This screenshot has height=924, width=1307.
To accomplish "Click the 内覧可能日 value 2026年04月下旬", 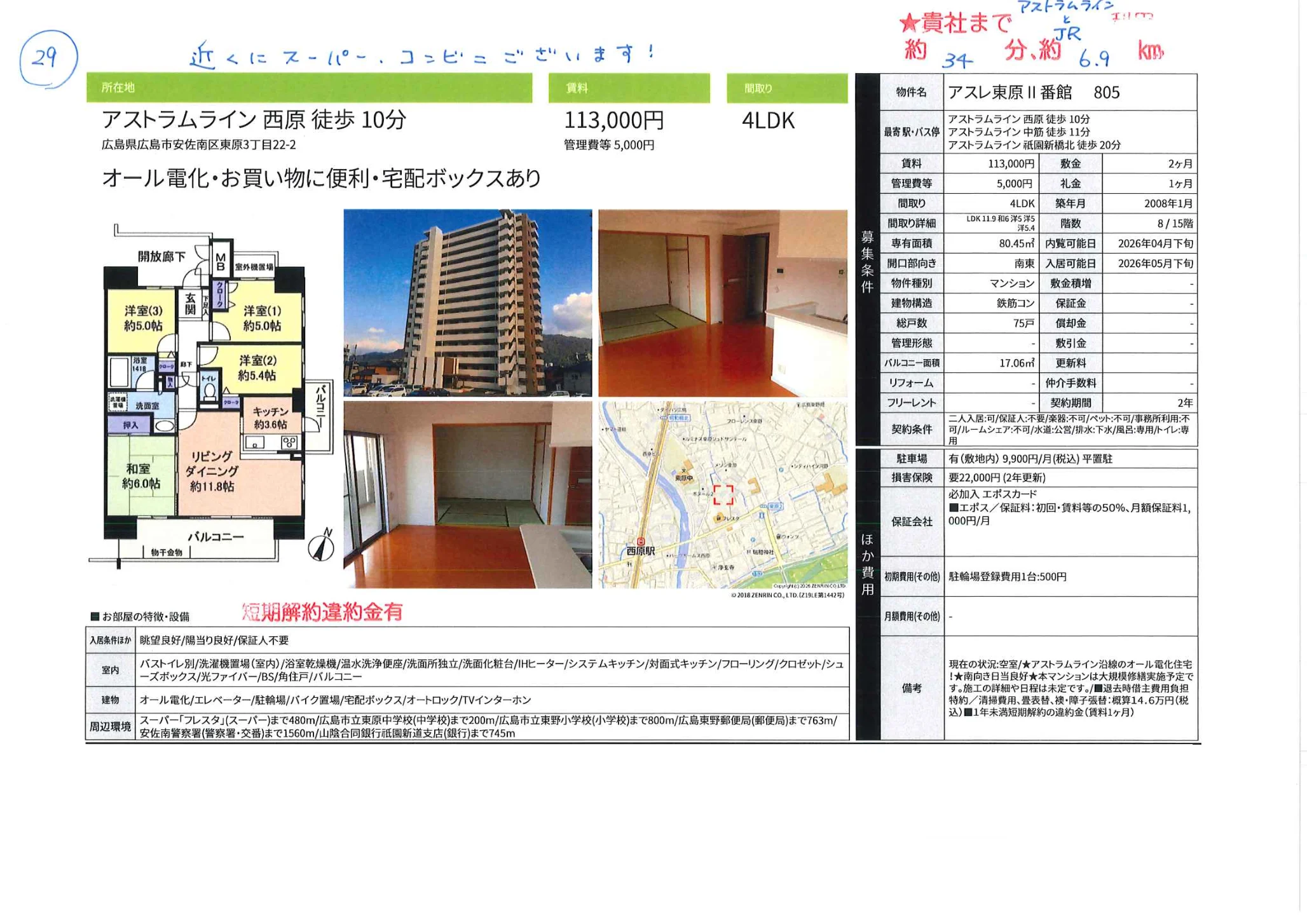I will [1156, 243].
